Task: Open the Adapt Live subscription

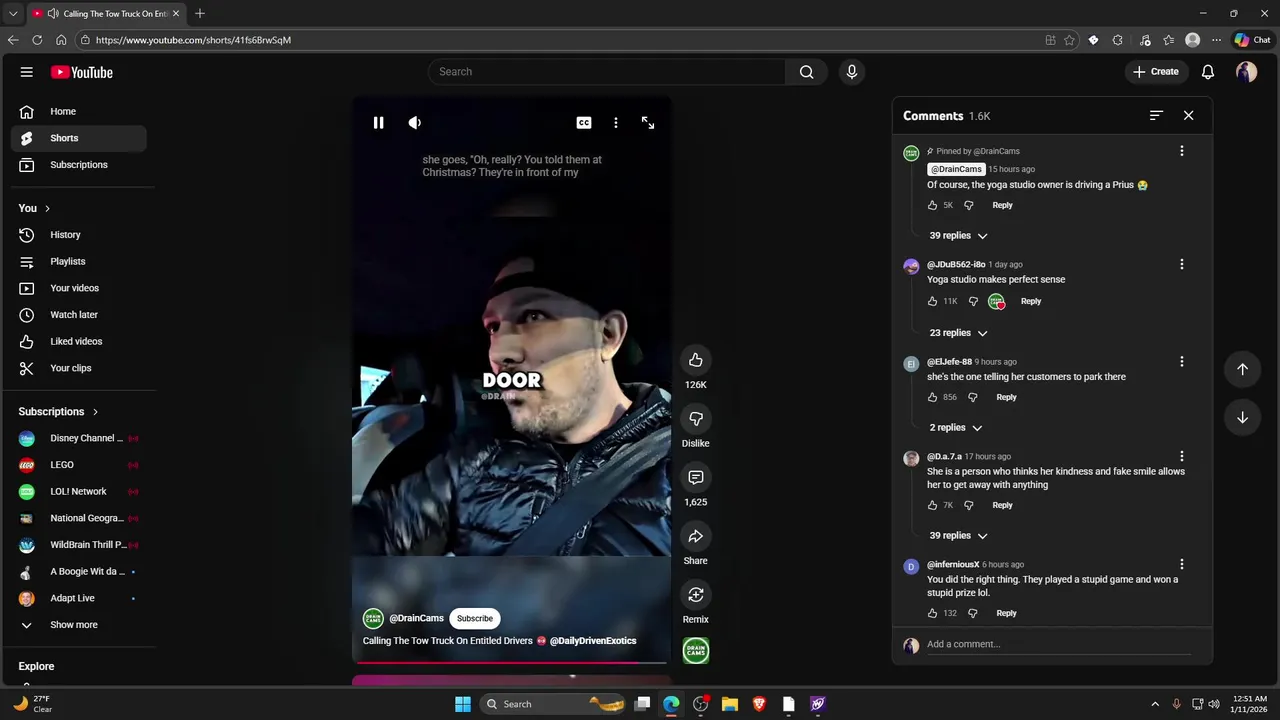Action: pos(79,598)
